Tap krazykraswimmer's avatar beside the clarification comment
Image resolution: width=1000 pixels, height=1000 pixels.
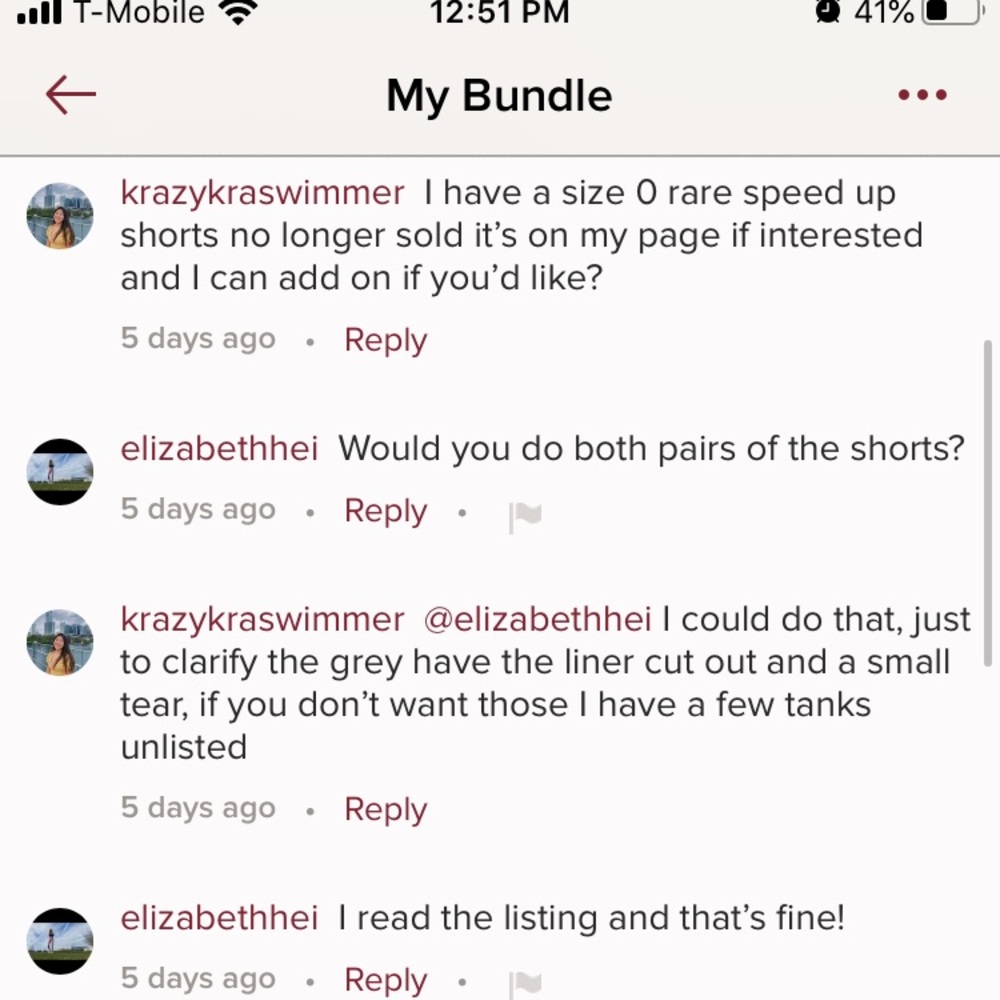[x=60, y=641]
